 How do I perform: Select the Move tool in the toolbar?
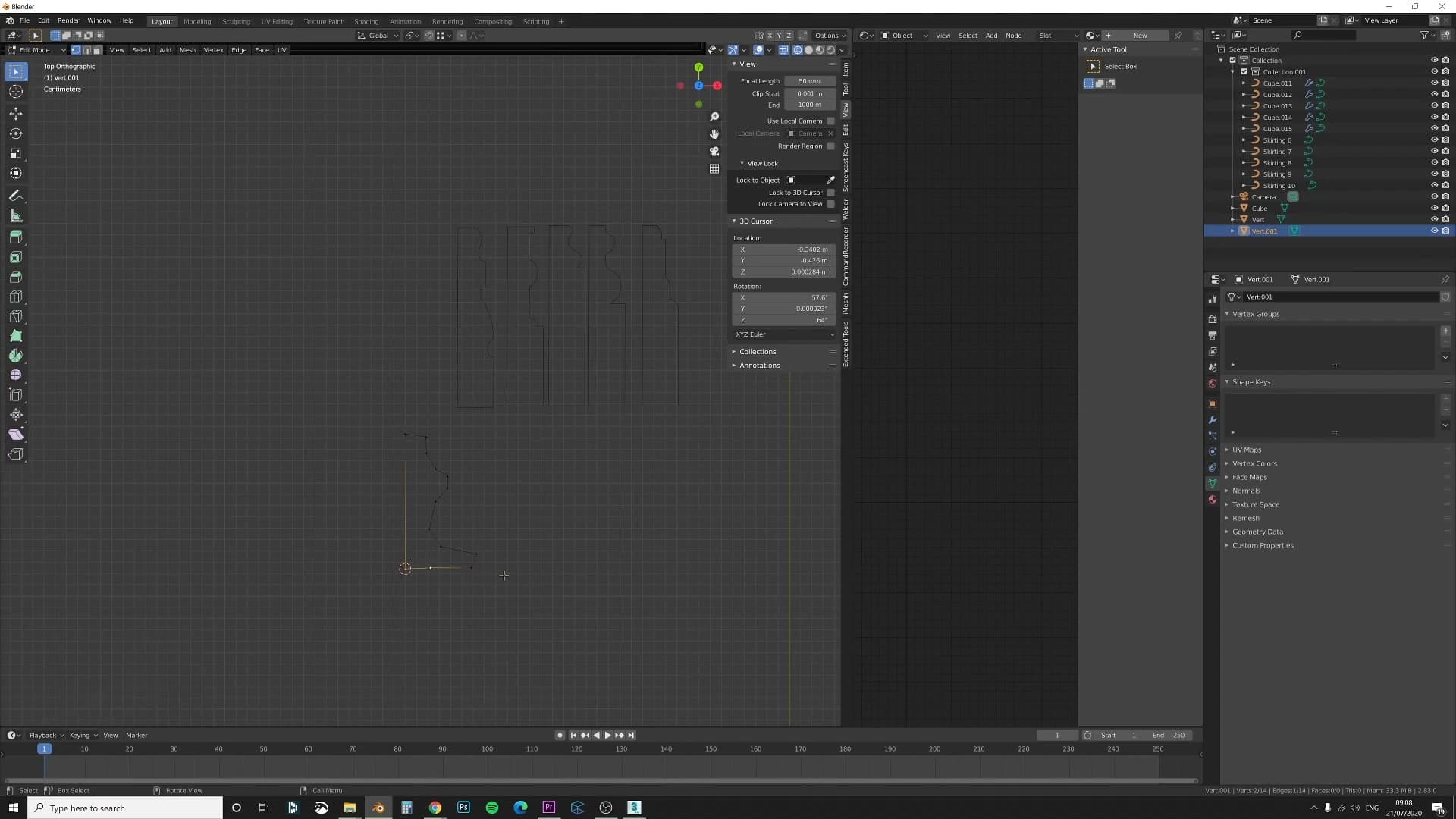point(15,114)
